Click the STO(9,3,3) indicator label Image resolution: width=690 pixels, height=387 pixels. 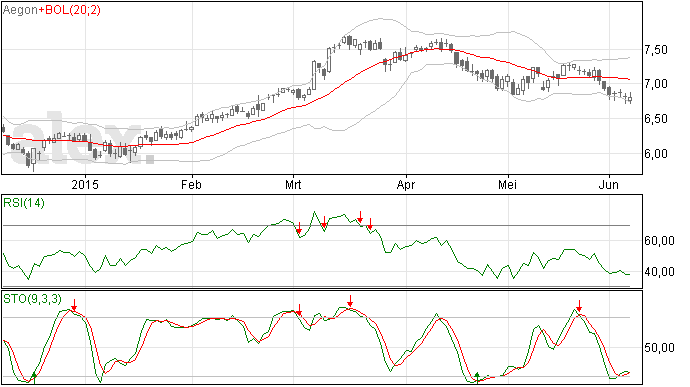(x=33, y=299)
